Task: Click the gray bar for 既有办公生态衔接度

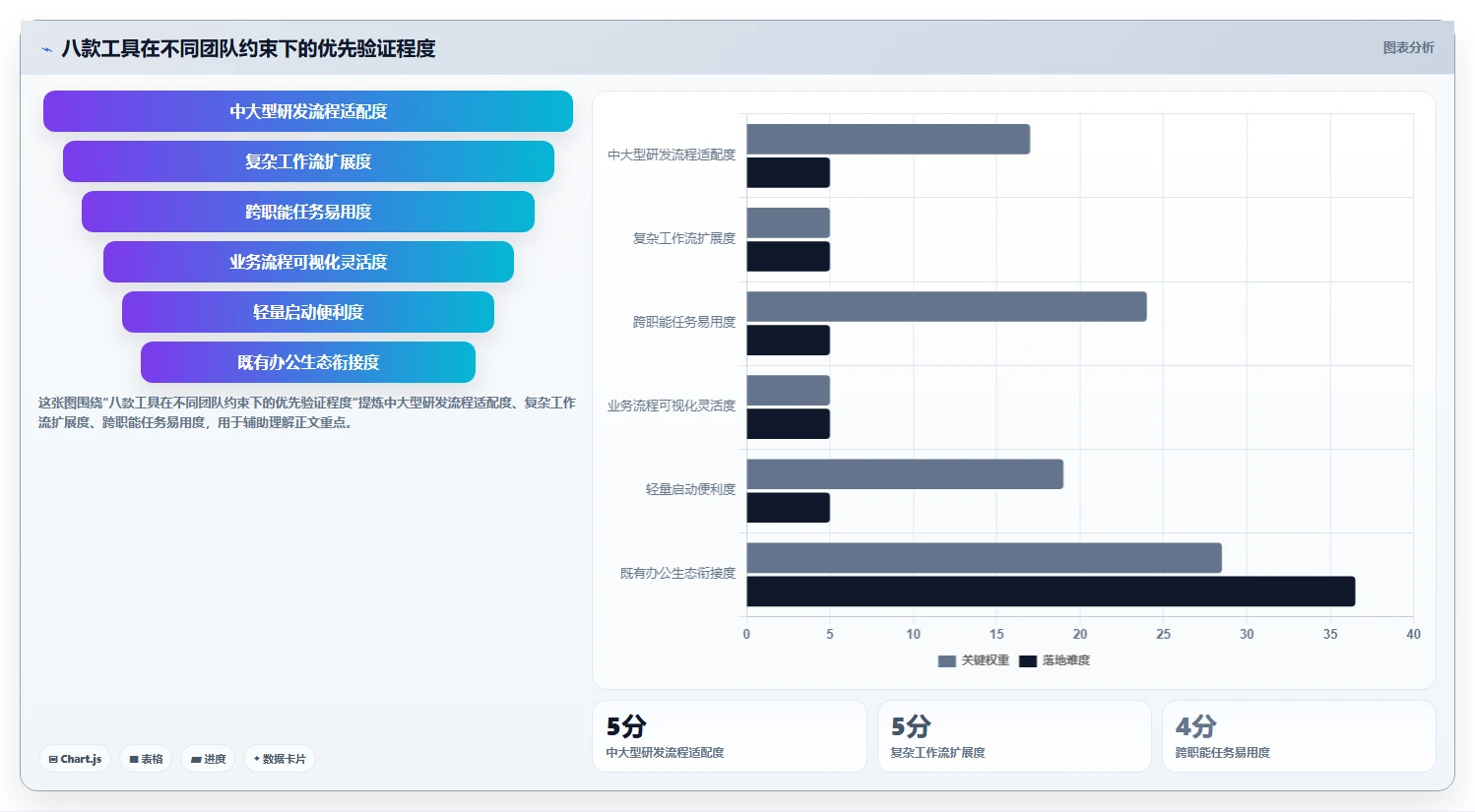Action: pos(985,557)
